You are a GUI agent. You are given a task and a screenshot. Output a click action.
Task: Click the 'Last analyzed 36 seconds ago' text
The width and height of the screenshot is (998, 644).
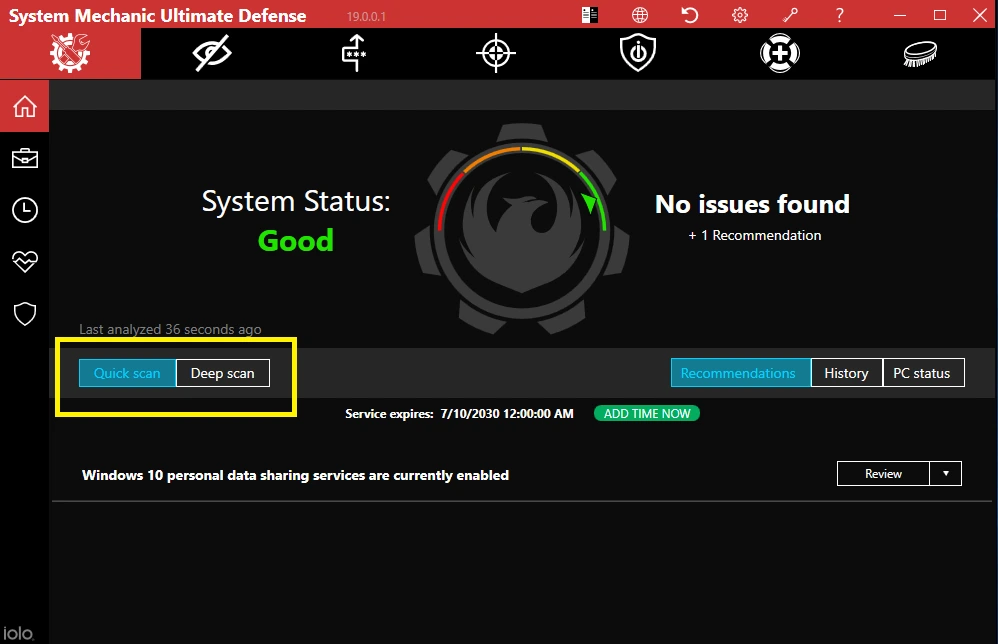(x=170, y=329)
